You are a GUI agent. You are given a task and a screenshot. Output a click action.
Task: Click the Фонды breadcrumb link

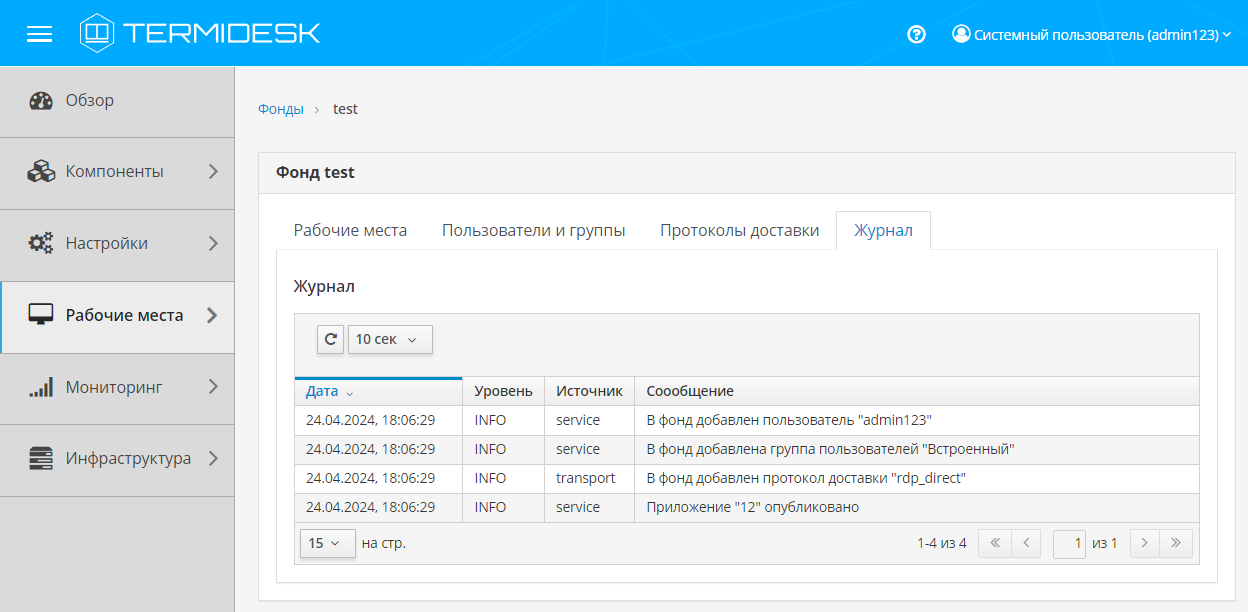280,109
